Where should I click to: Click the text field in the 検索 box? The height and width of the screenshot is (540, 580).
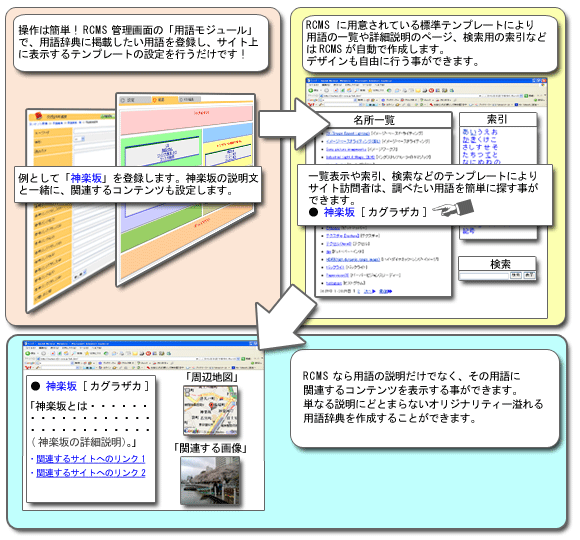click(484, 275)
